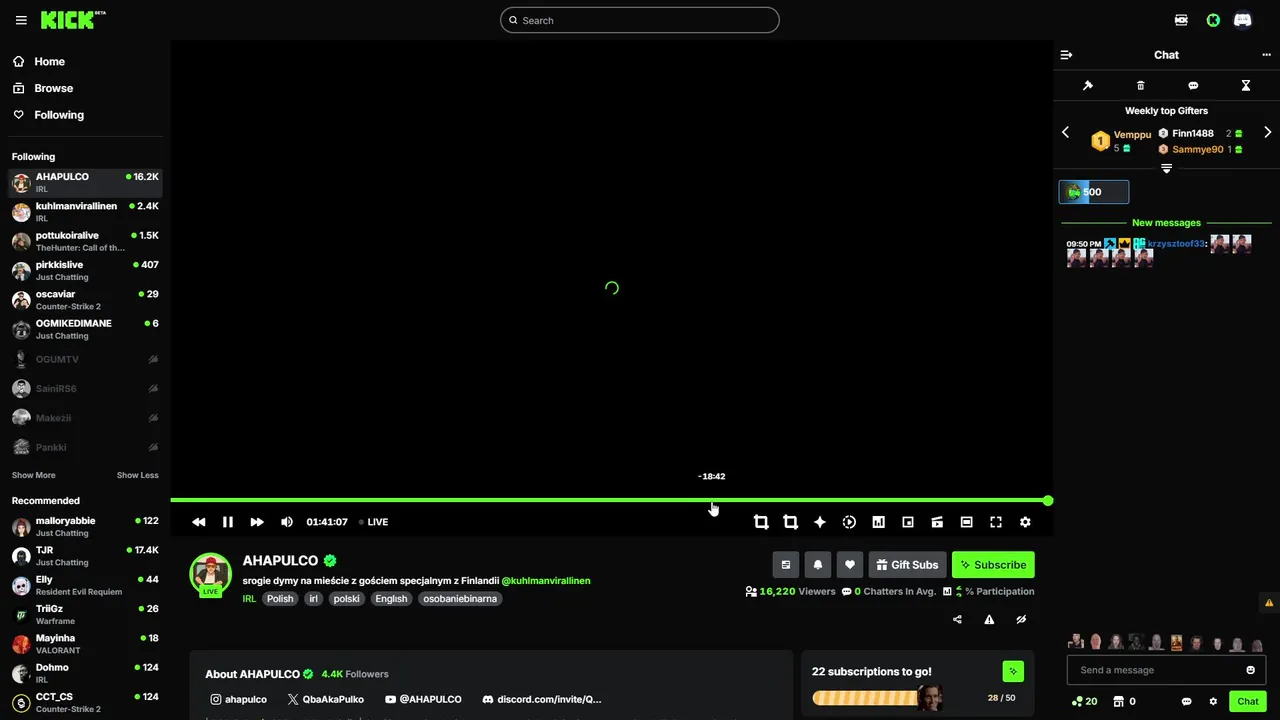Mute the player volume
Screen dimensions: 1280x720
[x=287, y=522]
